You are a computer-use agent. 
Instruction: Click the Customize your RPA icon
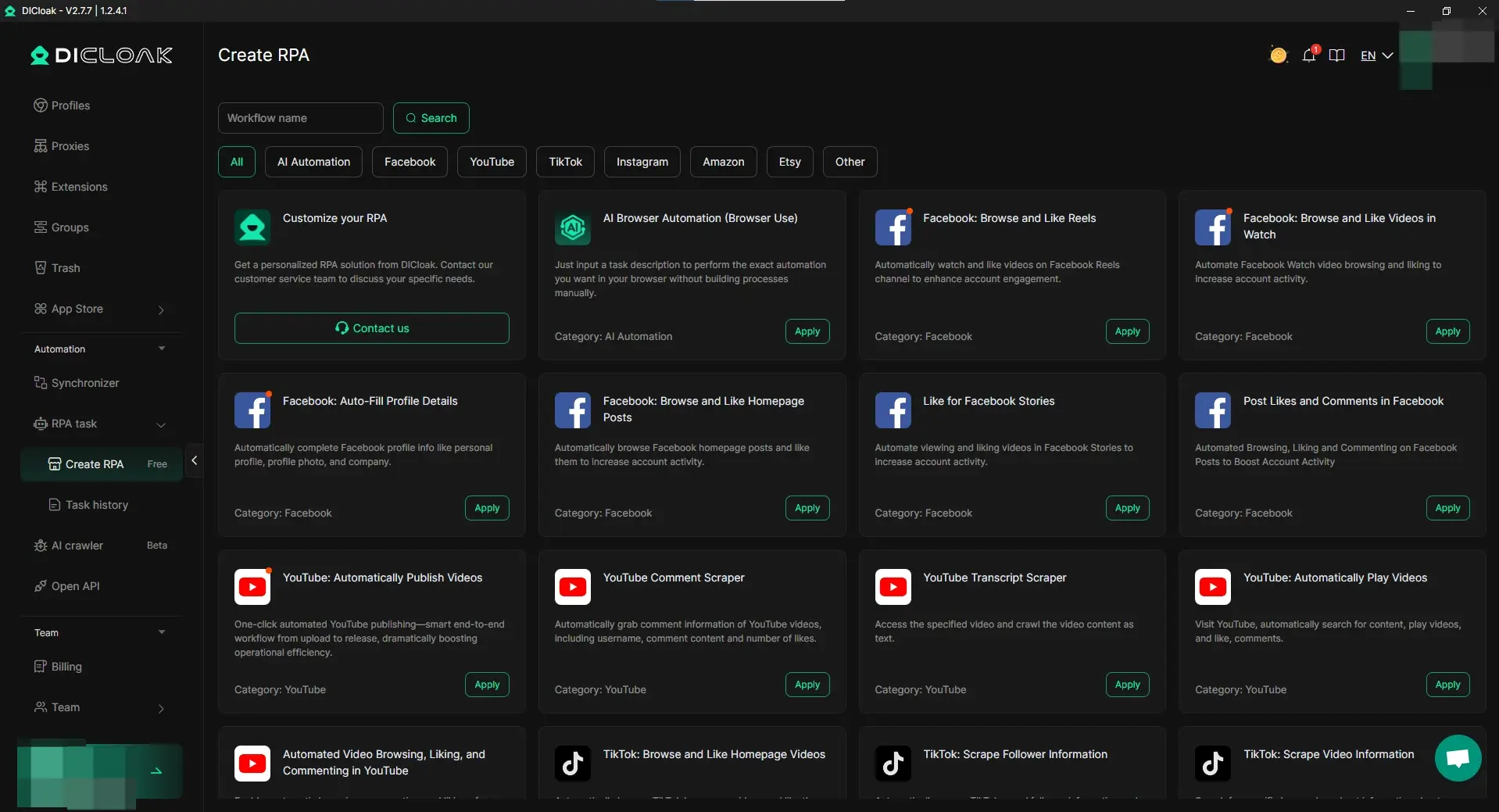click(x=252, y=227)
